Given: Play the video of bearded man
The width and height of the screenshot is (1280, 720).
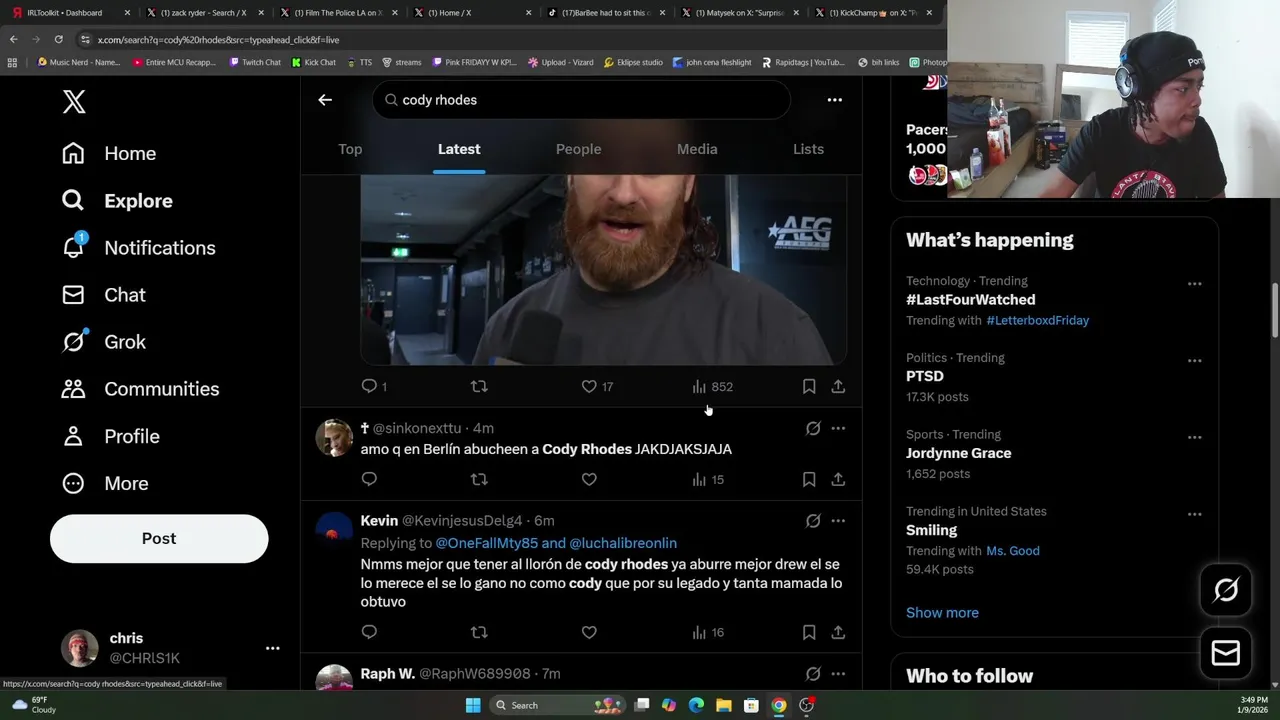Looking at the screenshot, I should (x=604, y=270).
